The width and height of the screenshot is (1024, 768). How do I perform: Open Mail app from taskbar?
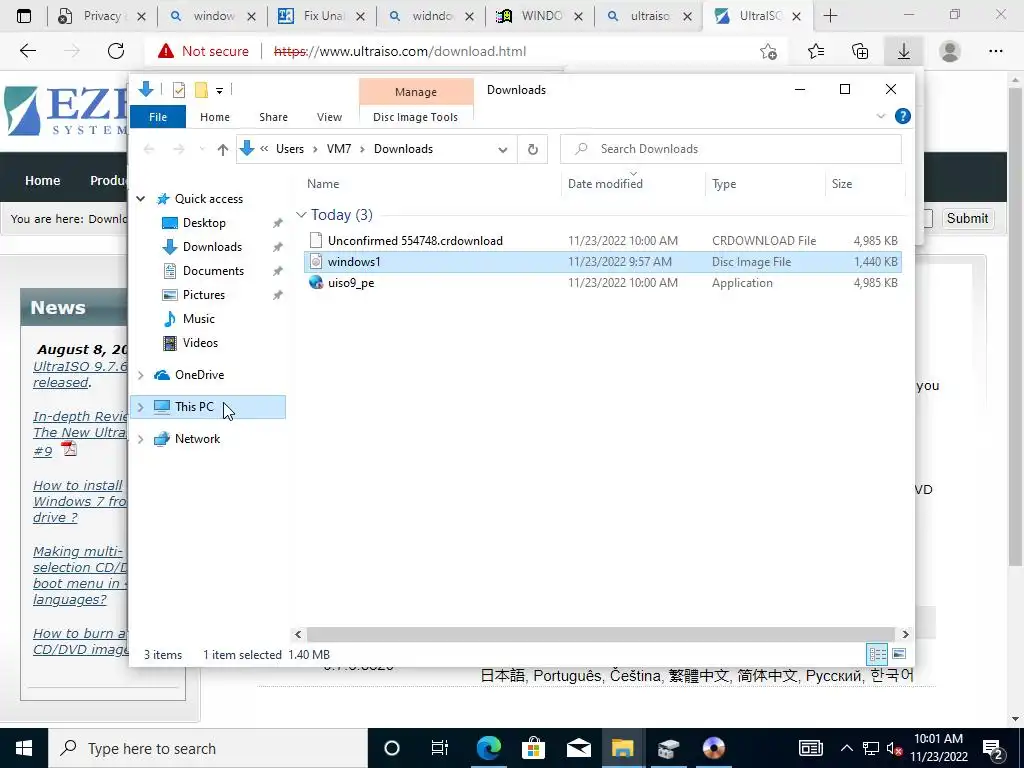click(x=579, y=748)
